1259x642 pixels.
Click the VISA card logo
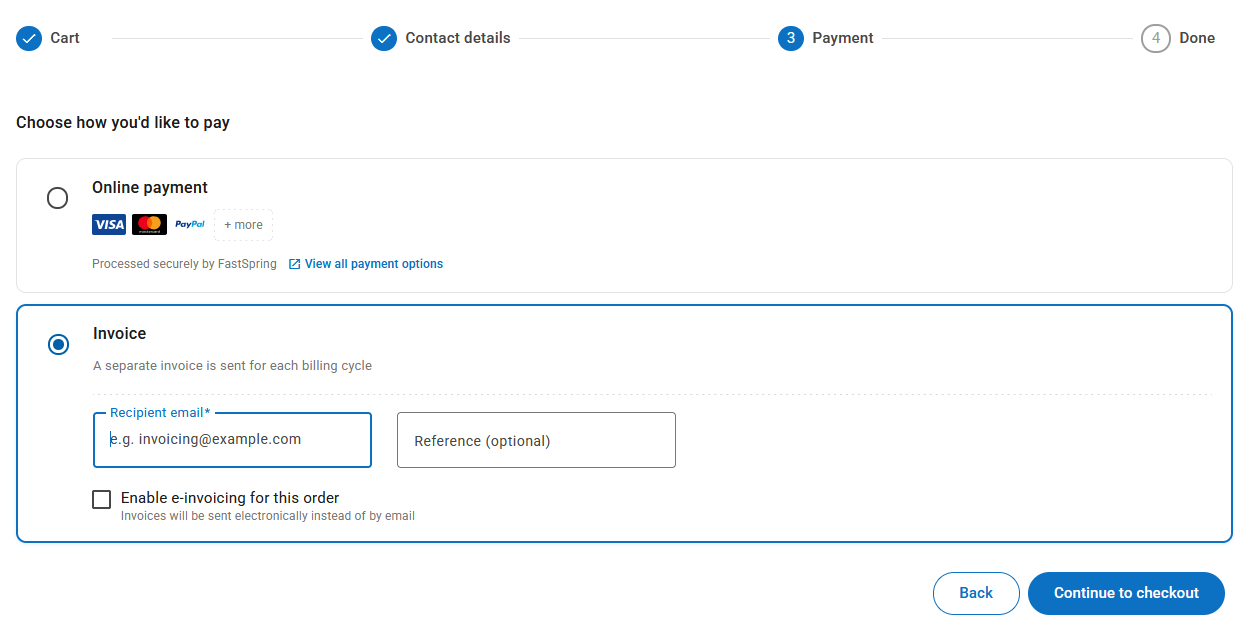coord(109,225)
